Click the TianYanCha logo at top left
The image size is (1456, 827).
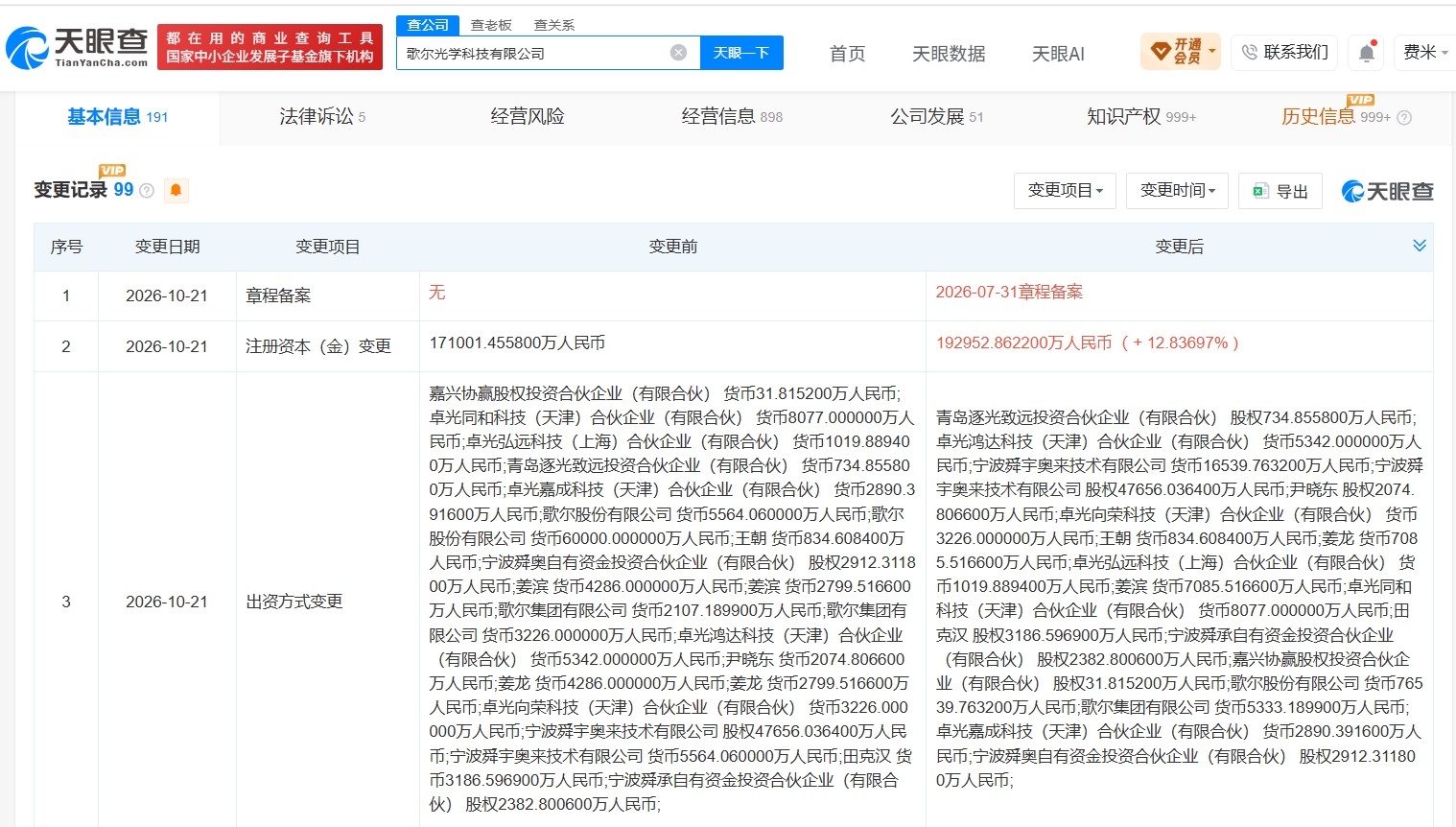click(x=77, y=47)
